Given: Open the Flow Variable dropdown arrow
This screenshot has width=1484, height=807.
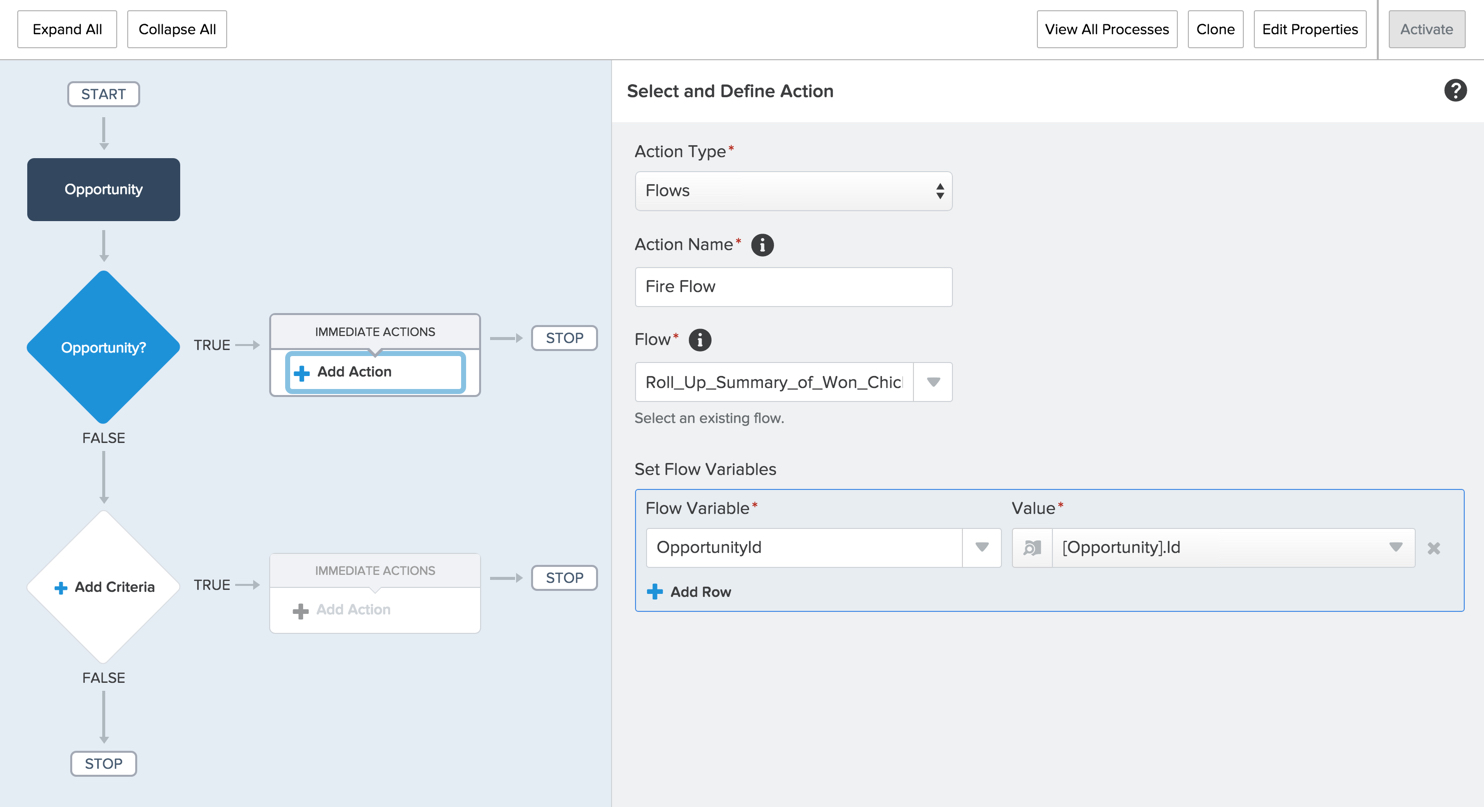Looking at the screenshot, I should point(982,548).
